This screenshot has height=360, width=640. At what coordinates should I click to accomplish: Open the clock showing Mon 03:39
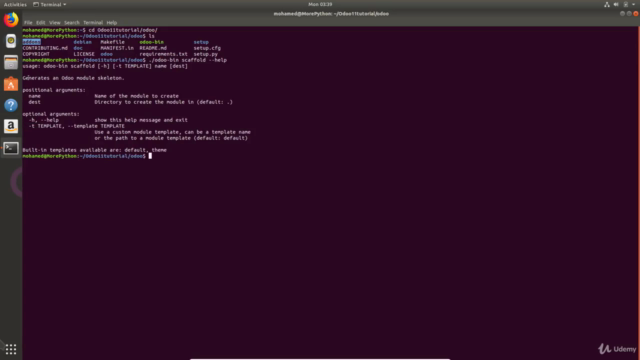(x=320, y=4)
